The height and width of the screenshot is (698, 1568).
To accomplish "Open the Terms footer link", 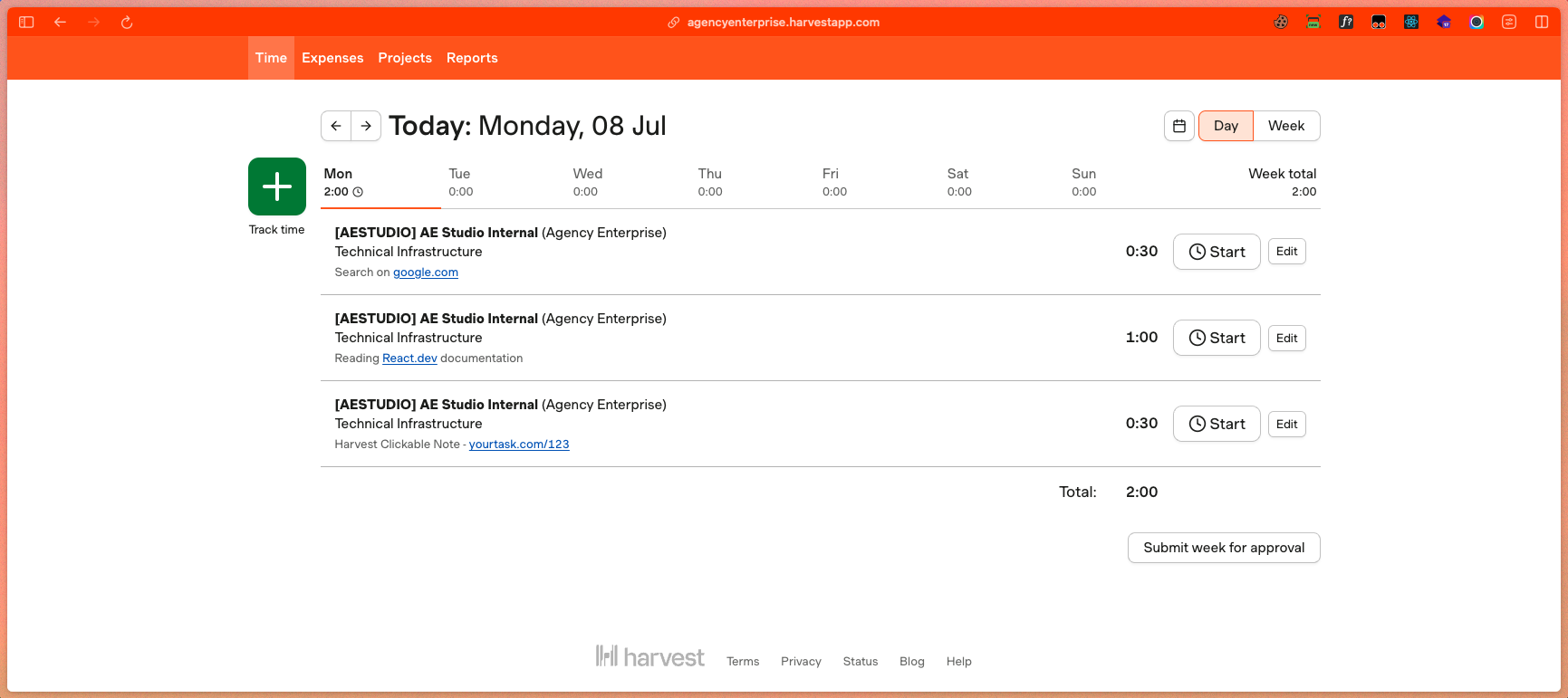I will 743,662.
